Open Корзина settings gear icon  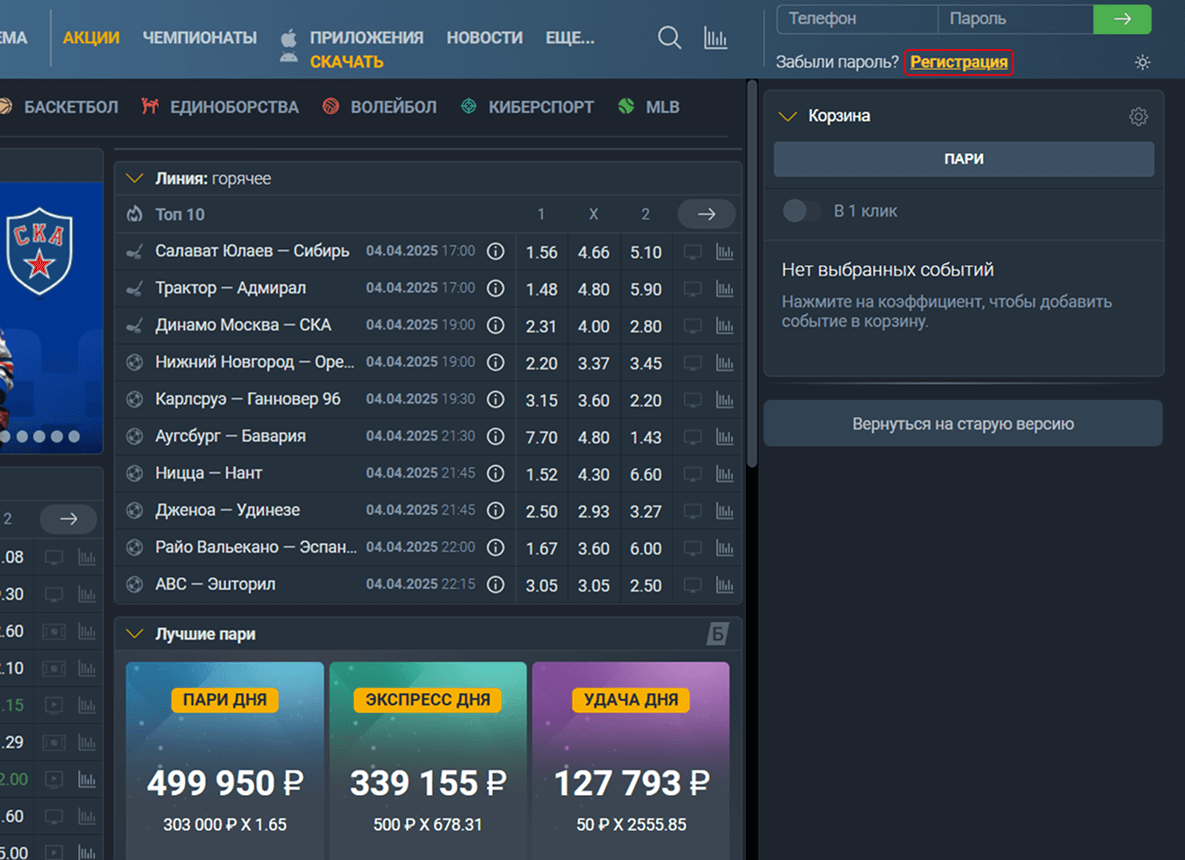[1138, 117]
